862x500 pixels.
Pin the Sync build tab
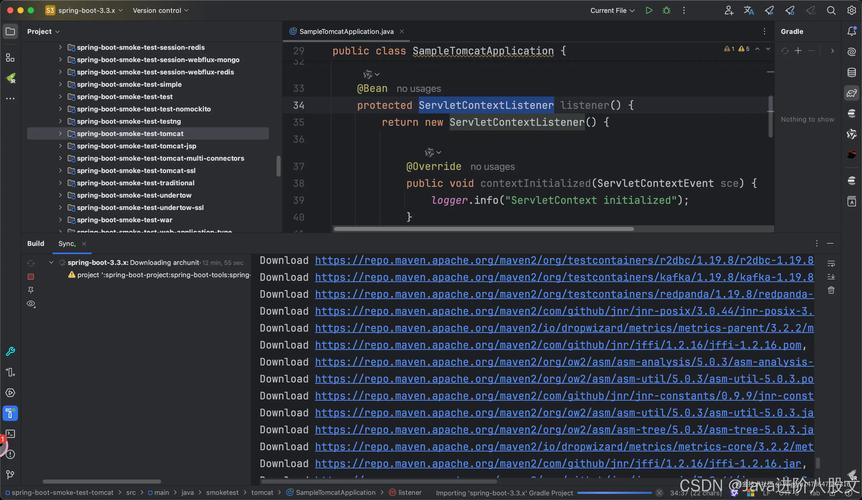31,290
